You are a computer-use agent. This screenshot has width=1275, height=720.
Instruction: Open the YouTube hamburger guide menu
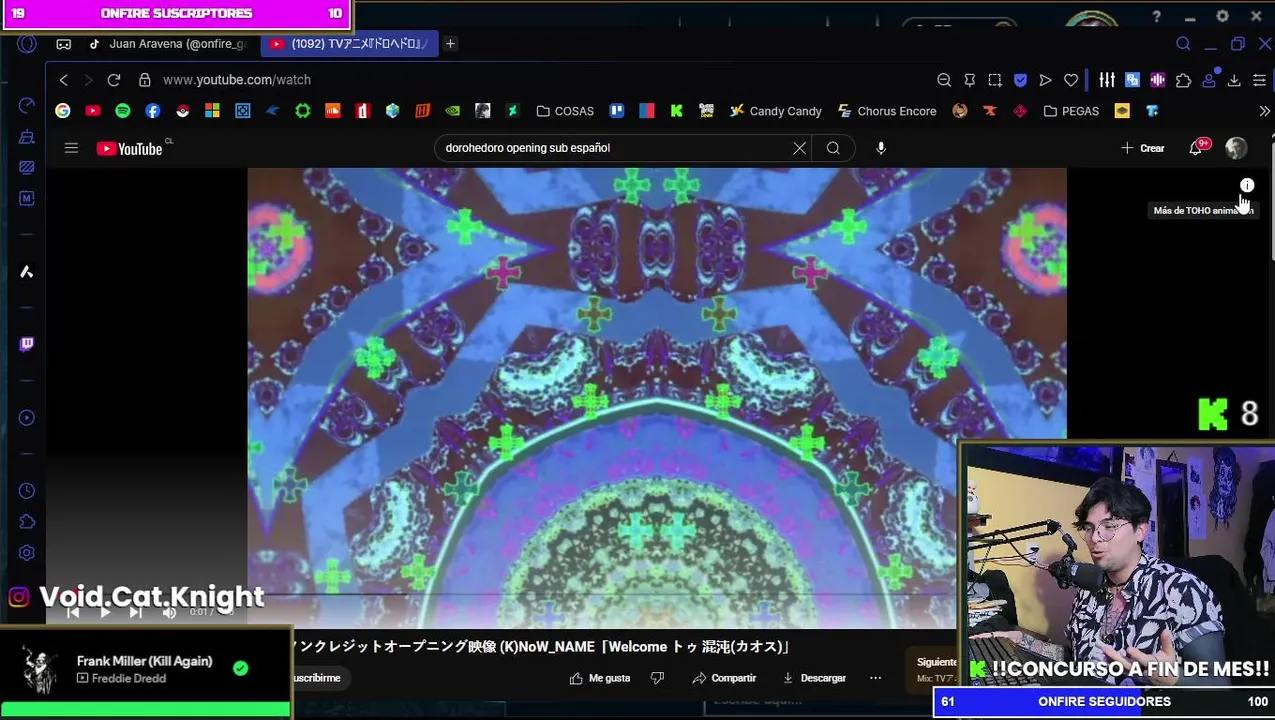point(71,148)
